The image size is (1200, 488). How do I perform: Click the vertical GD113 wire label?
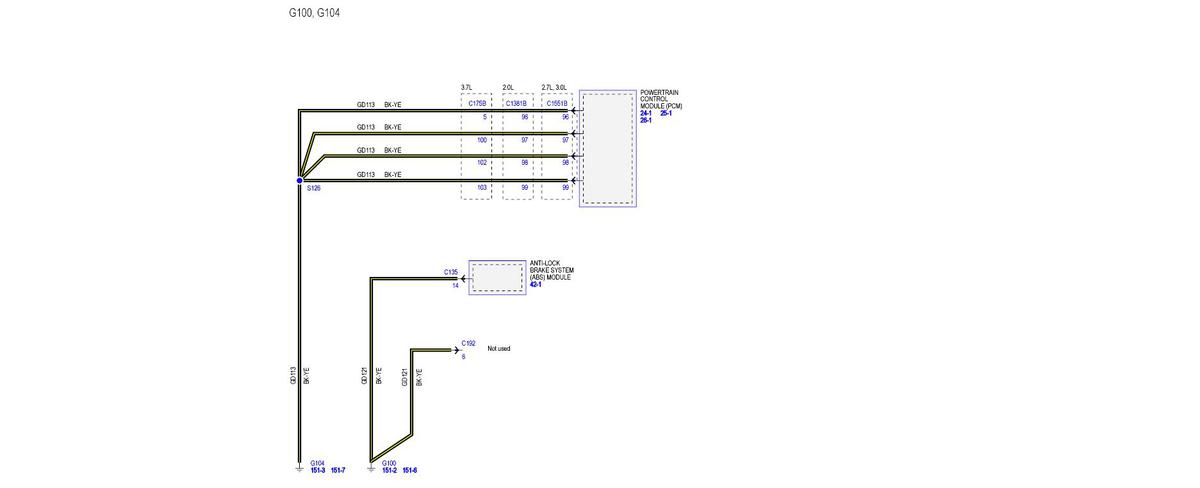pyautogui.click(x=293, y=376)
